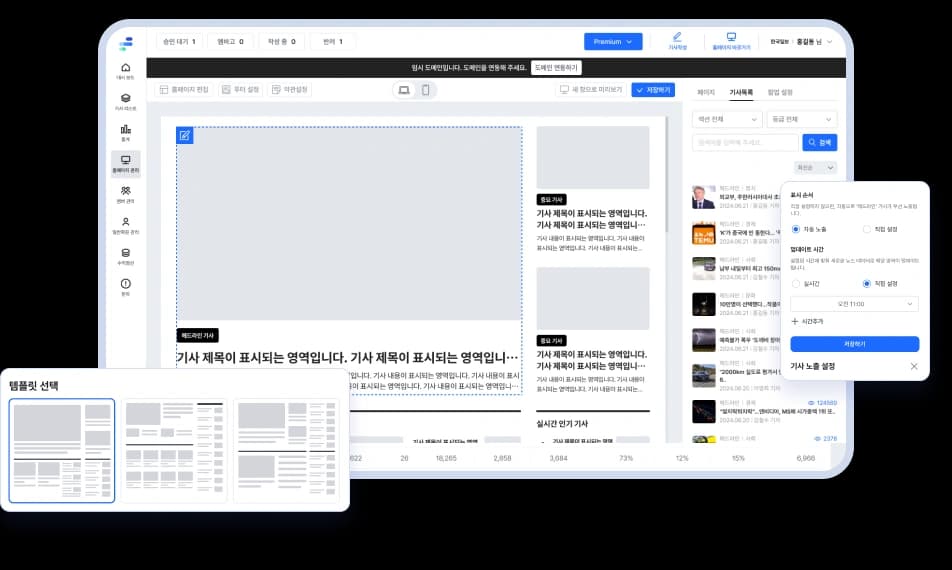
Task: Select 직접 설정 under 표시 순서
Action: click(x=867, y=229)
